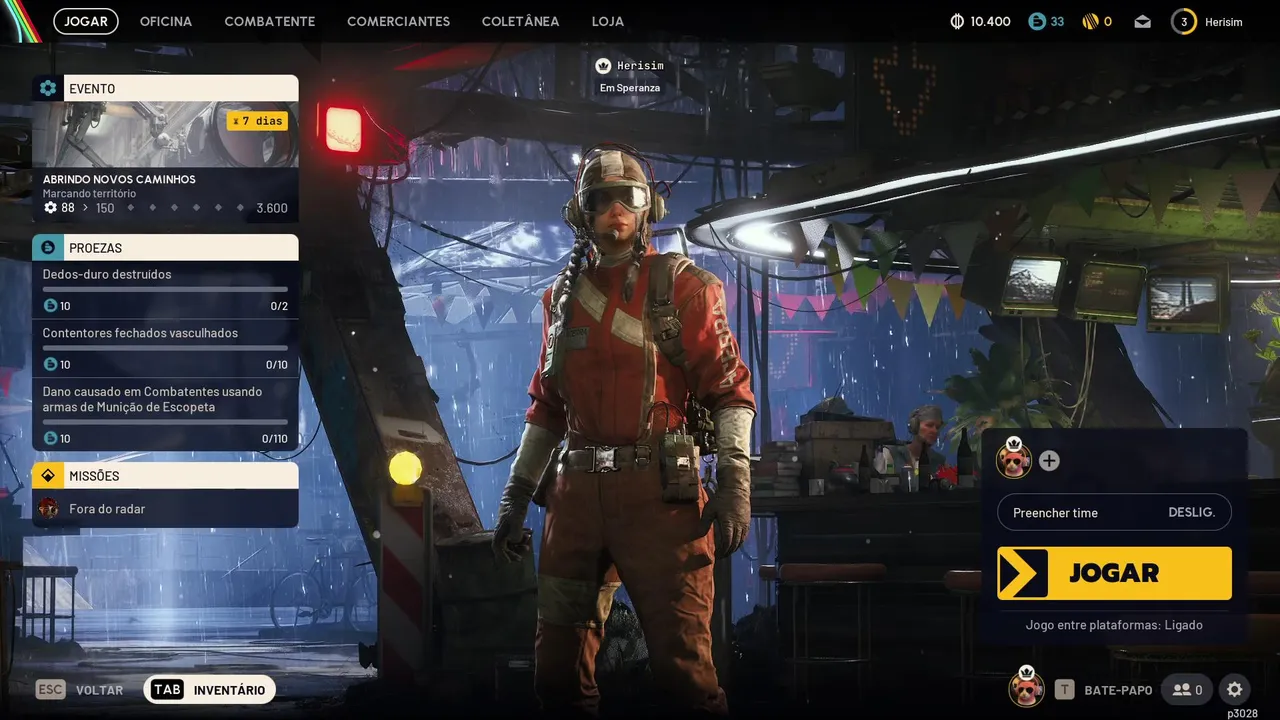Open the Herisim profile name at top right
The image size is (1280, 720).
point(1224,22)
